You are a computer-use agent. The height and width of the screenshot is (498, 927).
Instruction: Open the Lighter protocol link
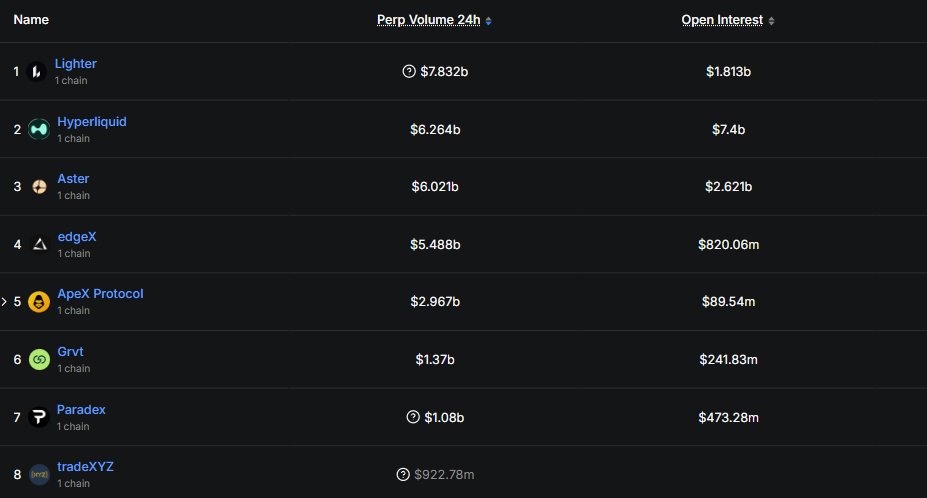tap(76, 64)
